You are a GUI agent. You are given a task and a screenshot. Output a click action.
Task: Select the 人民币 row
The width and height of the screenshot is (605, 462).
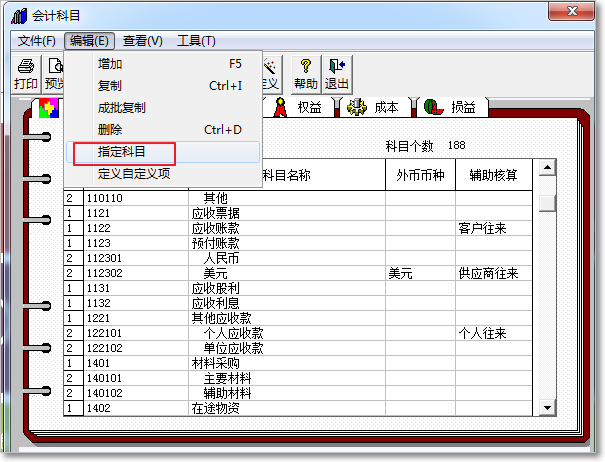pos(298,258)
